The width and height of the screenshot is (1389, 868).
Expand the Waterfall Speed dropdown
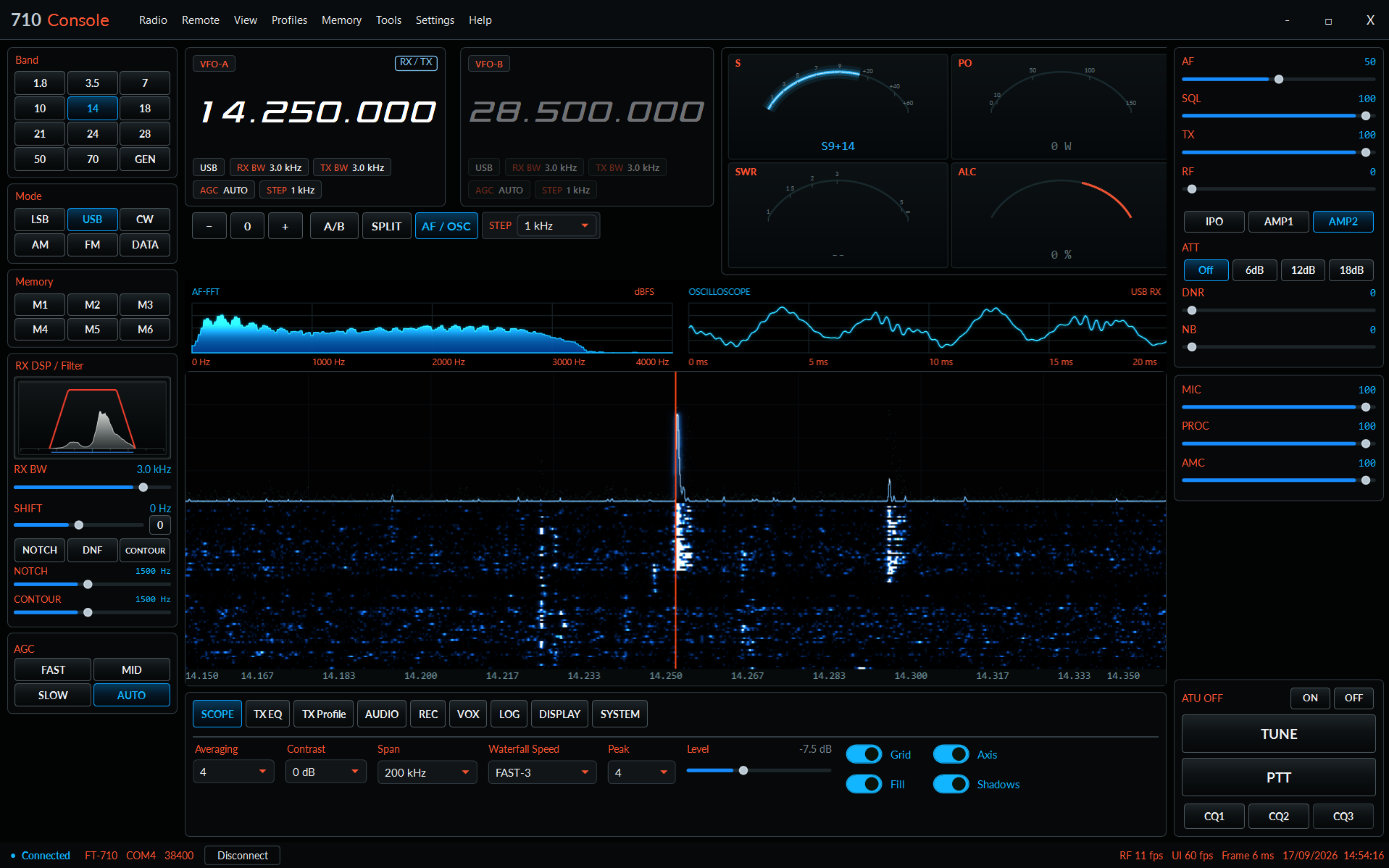tap(542, 772)
